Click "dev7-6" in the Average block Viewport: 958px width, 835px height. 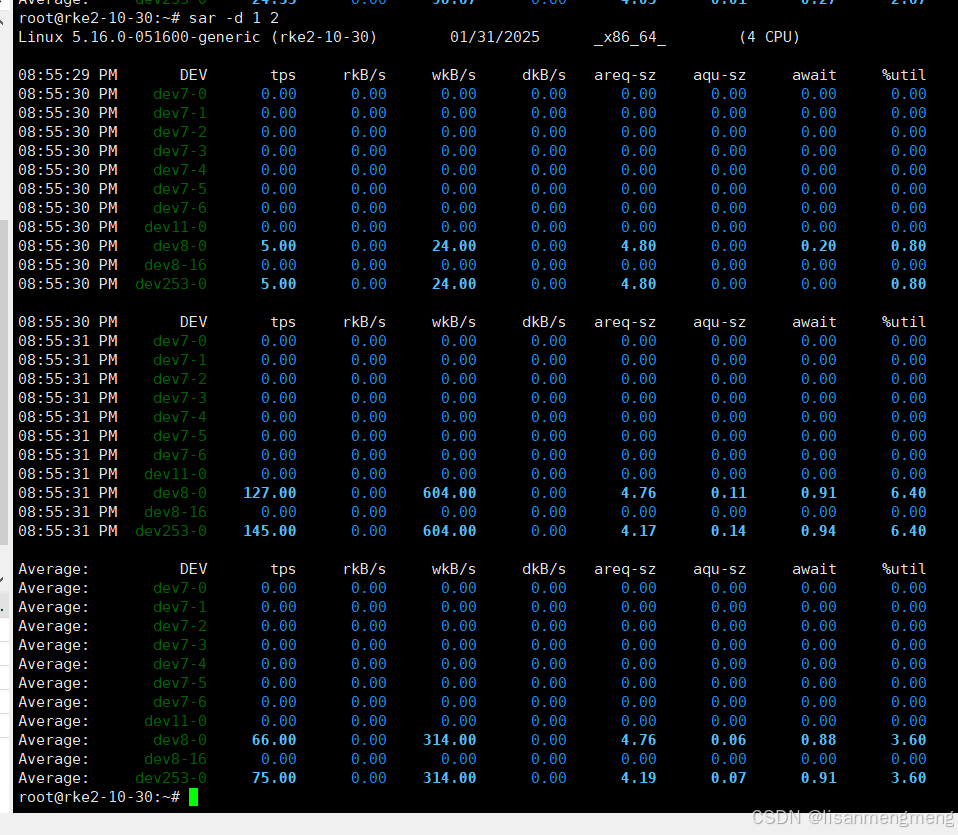(180, 702)
